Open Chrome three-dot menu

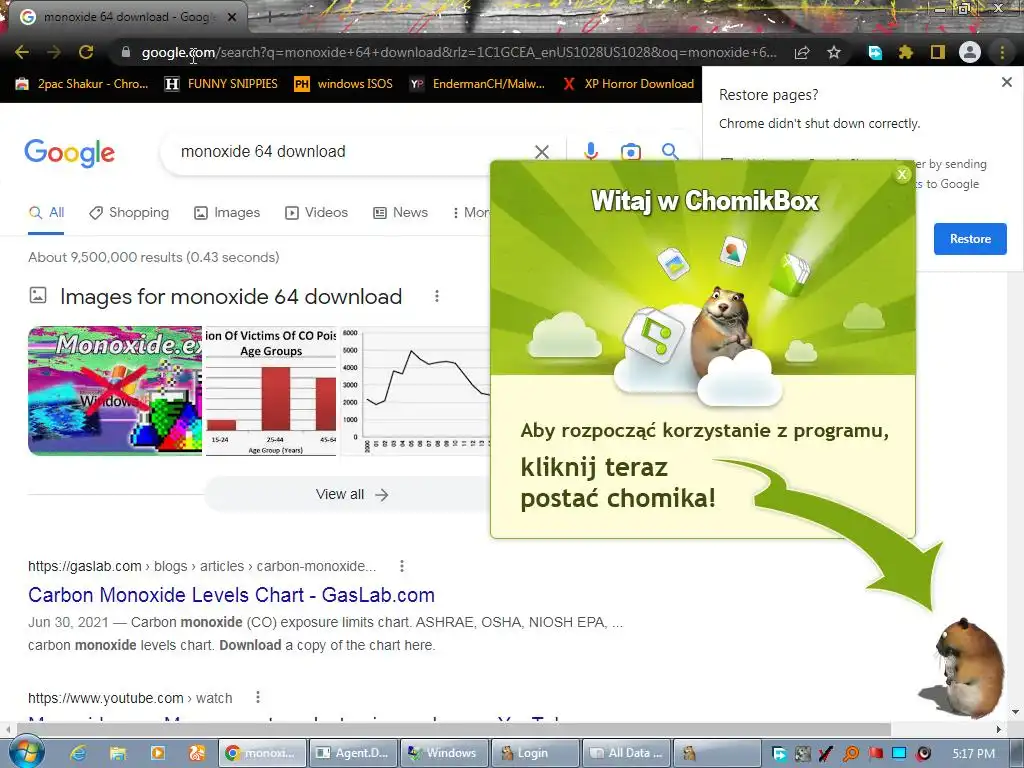click(1002, 53)
